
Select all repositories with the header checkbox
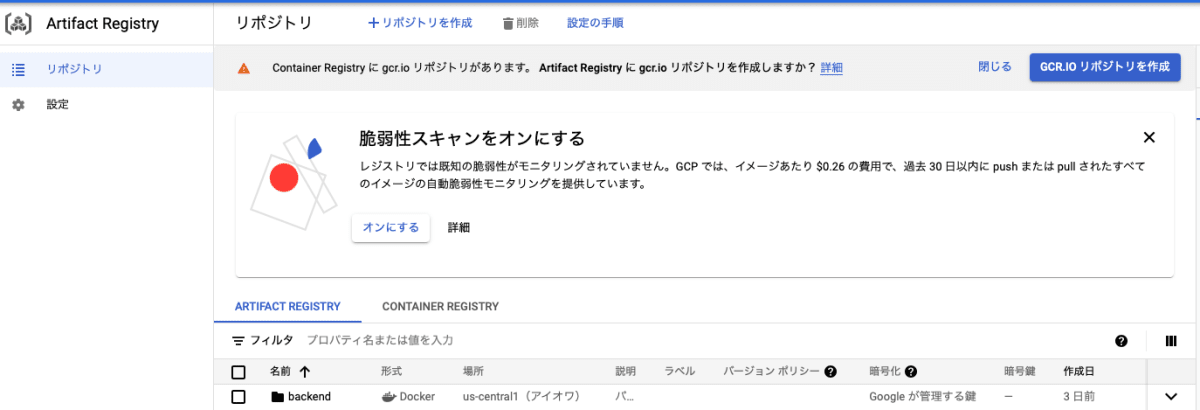tap(238, 372)
